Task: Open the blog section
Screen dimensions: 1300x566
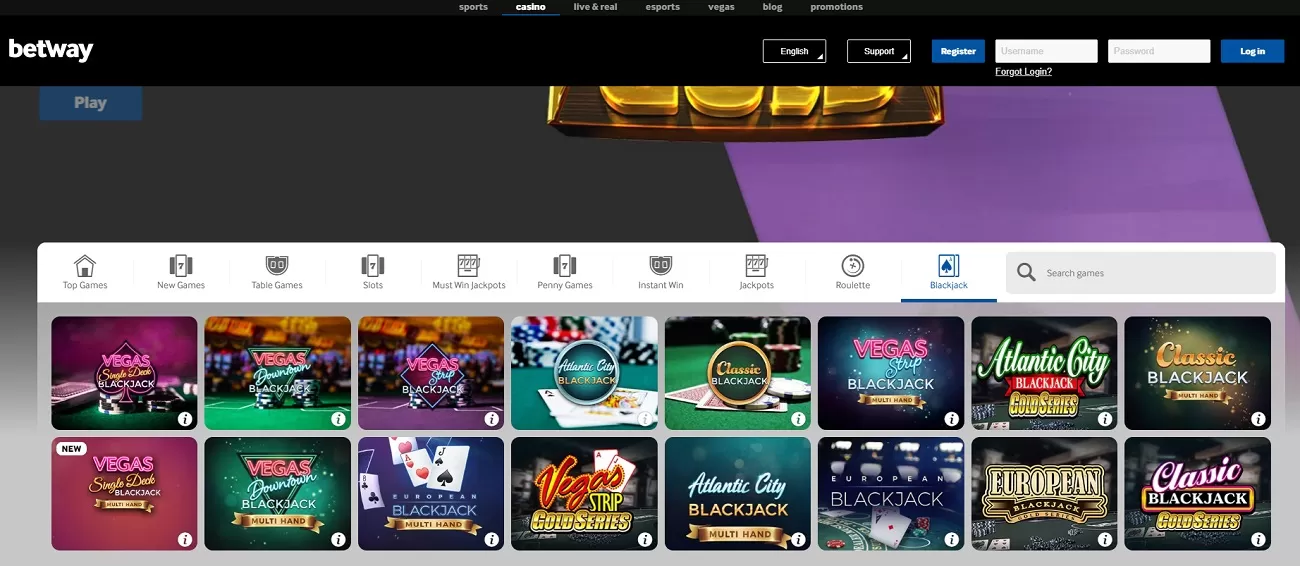Action: (x=772, y=7)
